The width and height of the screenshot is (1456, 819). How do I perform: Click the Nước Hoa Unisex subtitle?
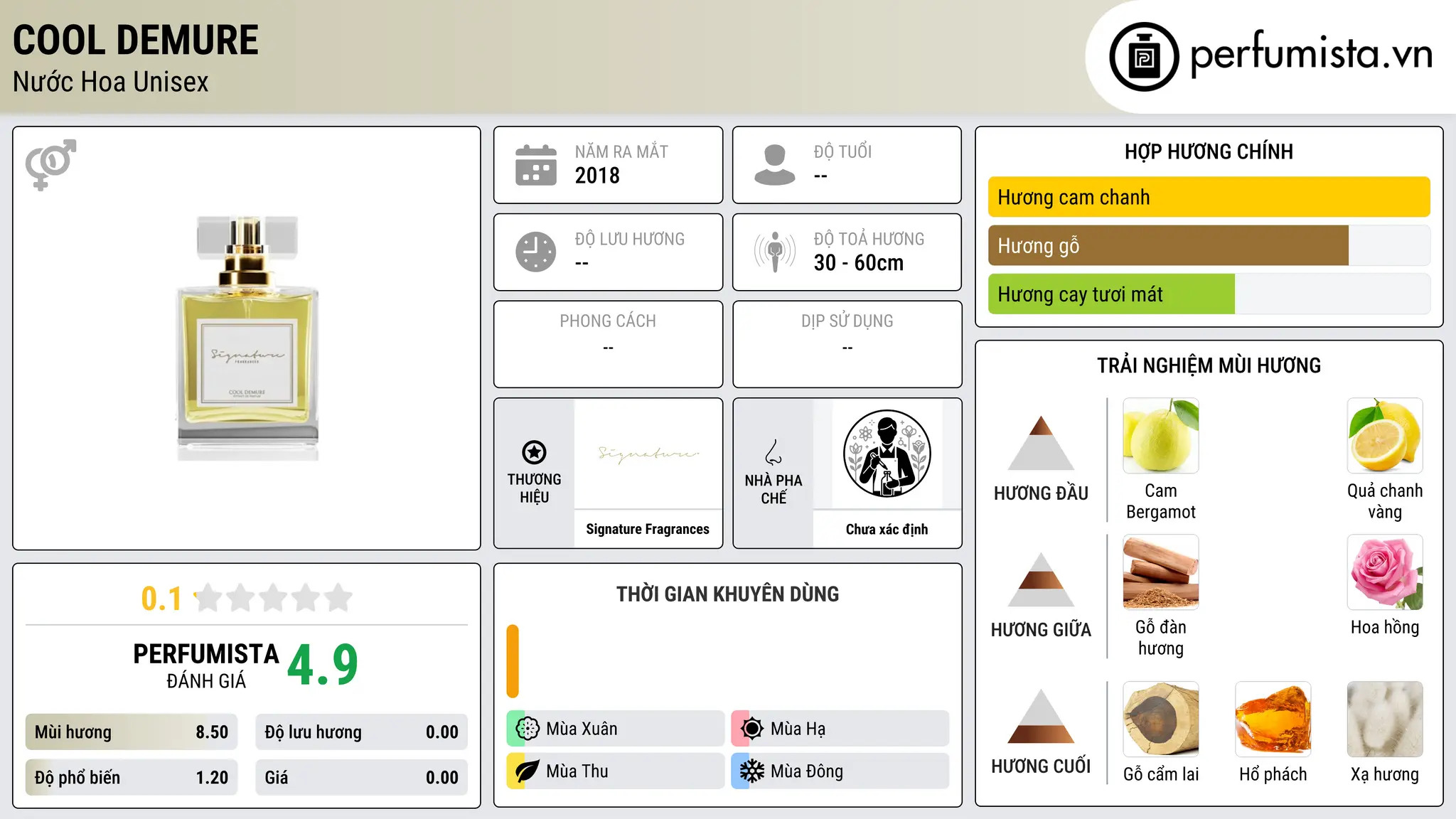coord(111,82)
